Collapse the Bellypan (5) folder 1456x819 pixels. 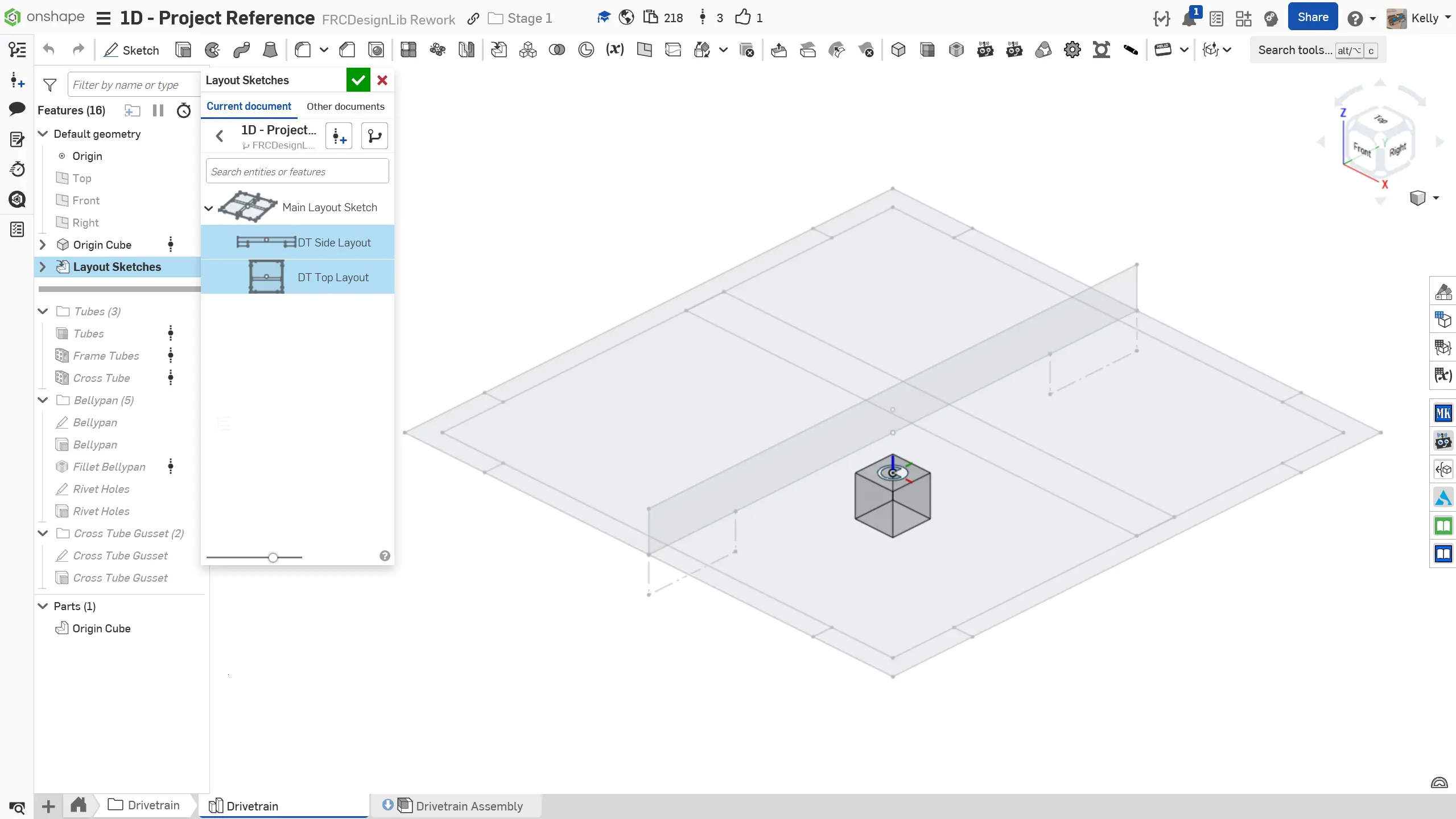coord(43,400)
